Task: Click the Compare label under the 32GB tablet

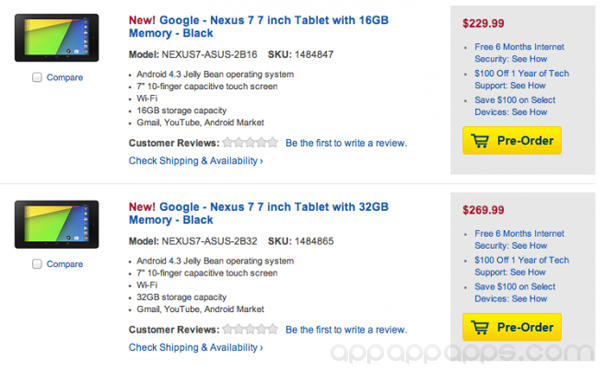Action: pos(65,264)
